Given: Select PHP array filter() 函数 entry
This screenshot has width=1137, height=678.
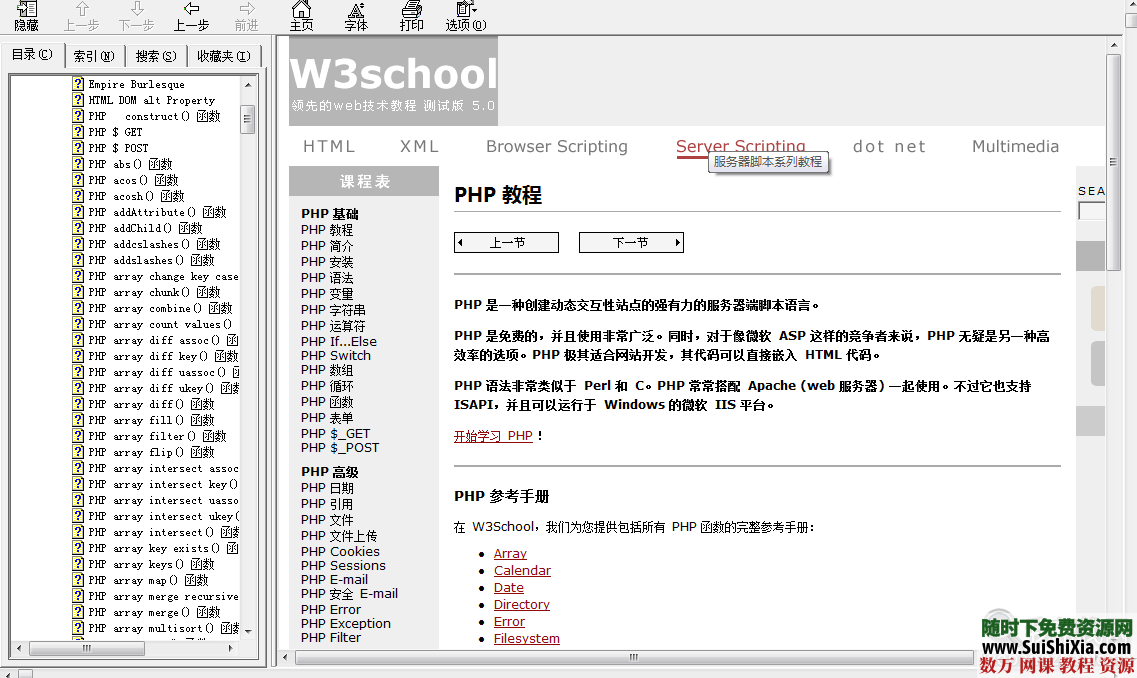Looking at the screenshot, I should click(157, 436).
